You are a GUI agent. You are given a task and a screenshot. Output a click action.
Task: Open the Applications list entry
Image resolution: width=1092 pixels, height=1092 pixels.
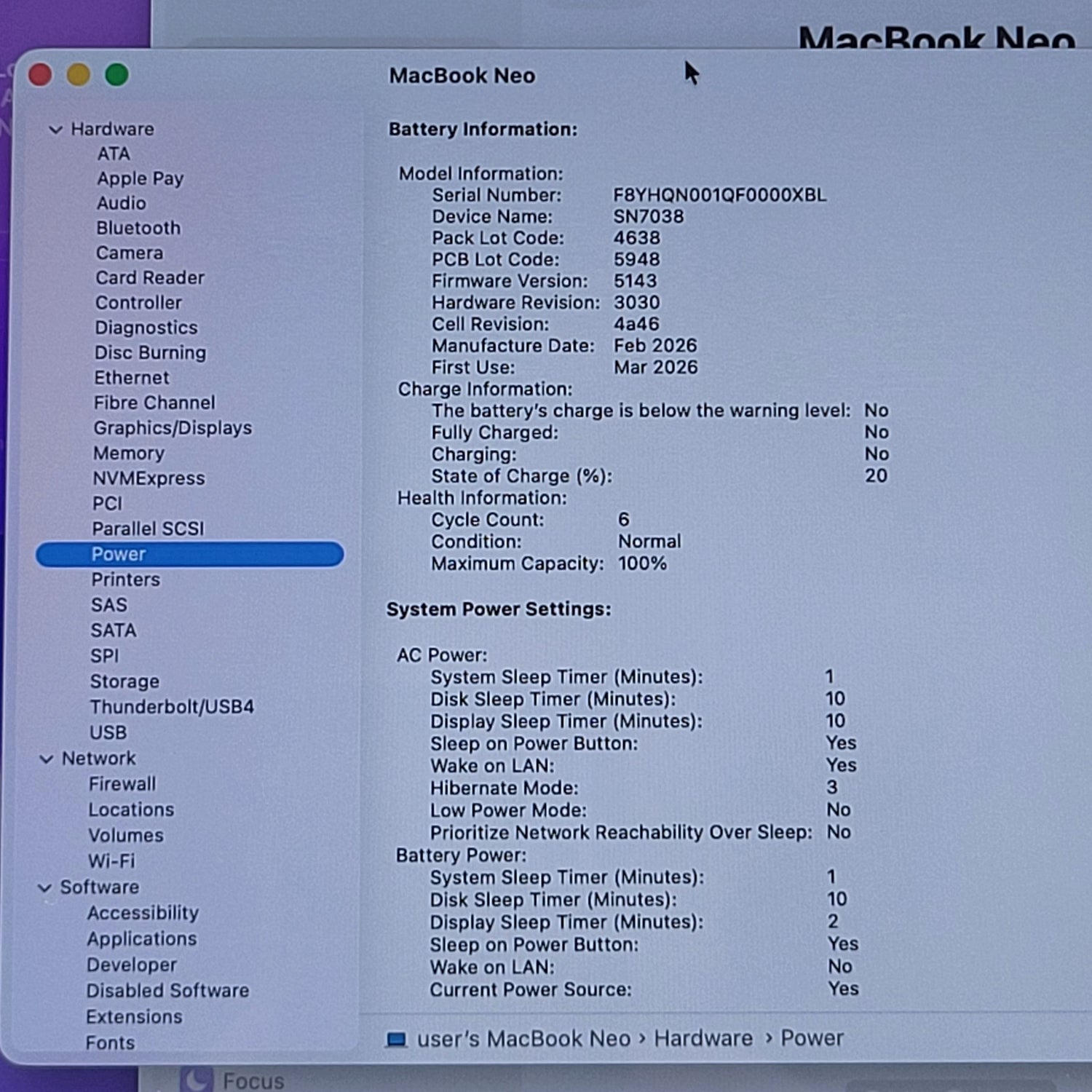142,940
